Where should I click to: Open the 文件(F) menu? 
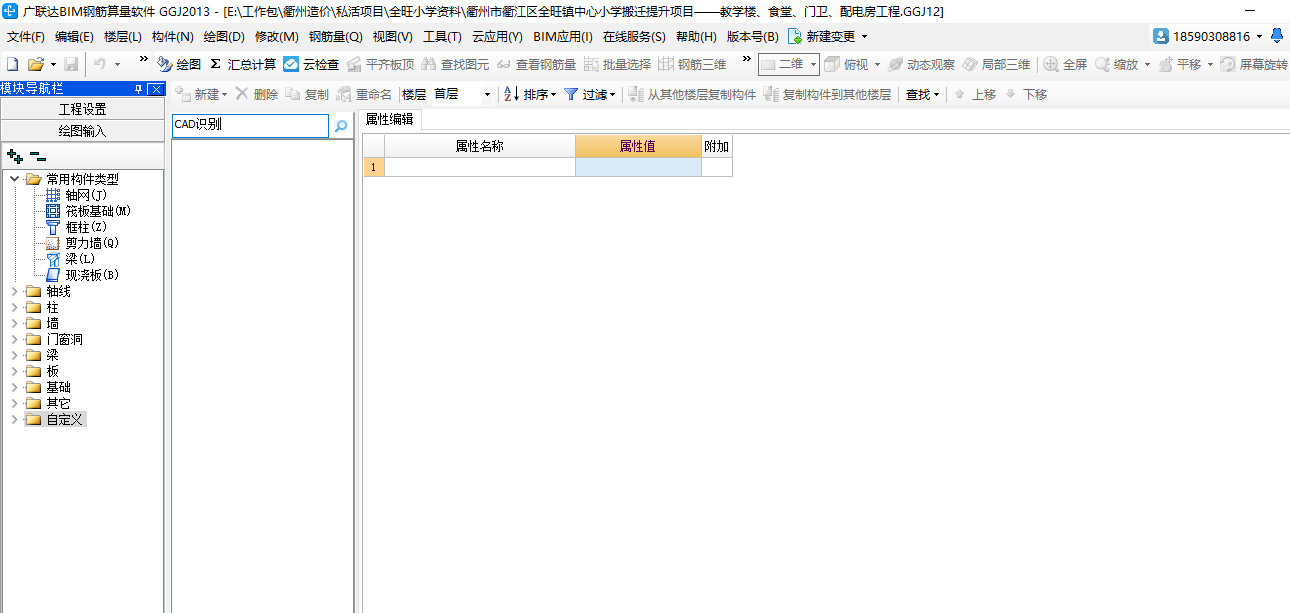click(26, 36)
